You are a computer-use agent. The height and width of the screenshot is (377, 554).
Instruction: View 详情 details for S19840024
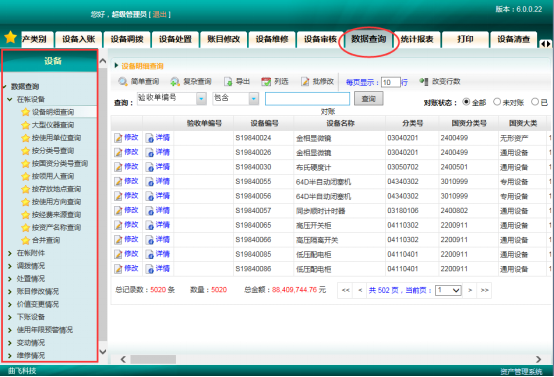point(158,138)
